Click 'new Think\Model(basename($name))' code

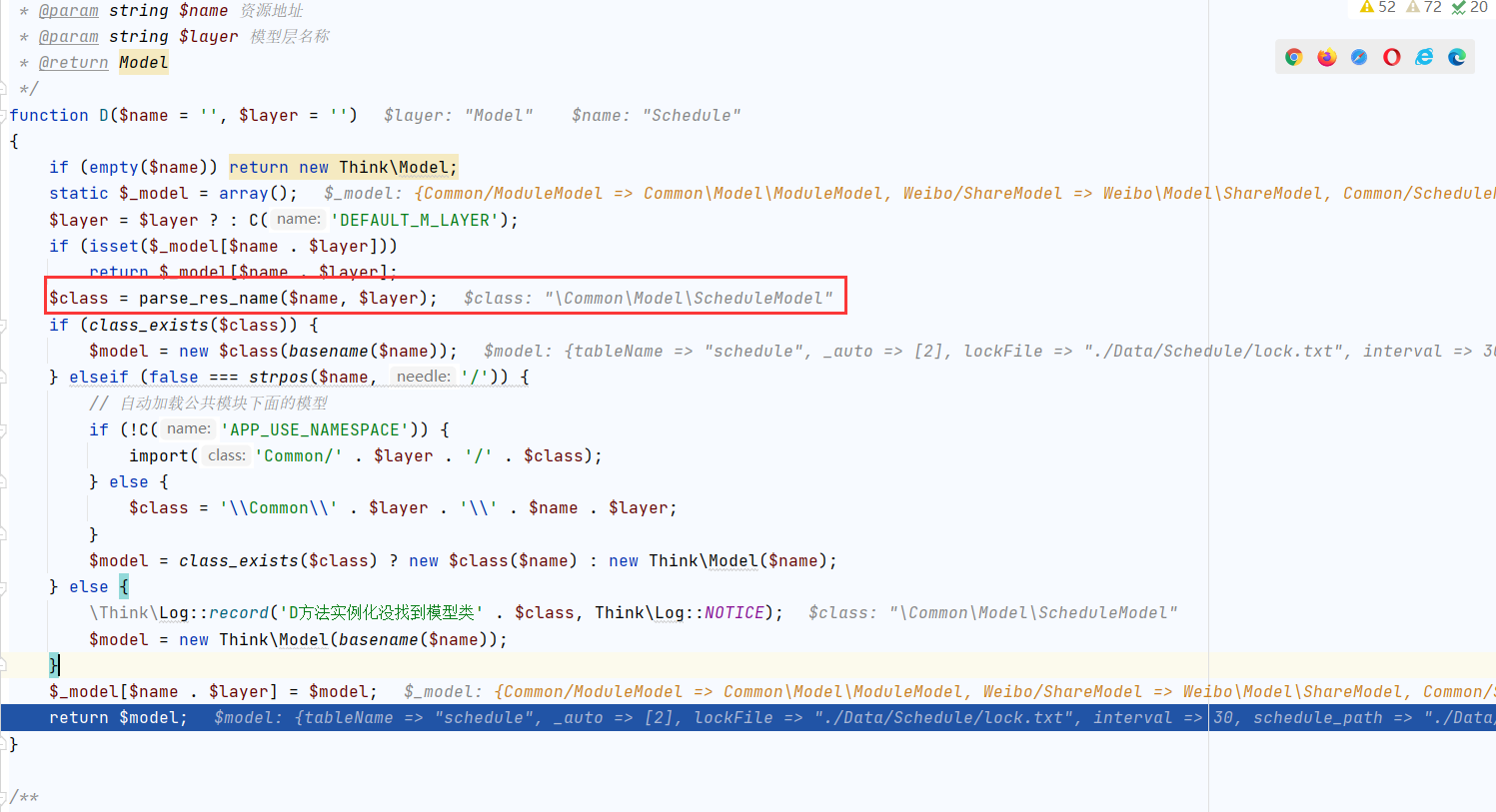(x=338, y=639)
